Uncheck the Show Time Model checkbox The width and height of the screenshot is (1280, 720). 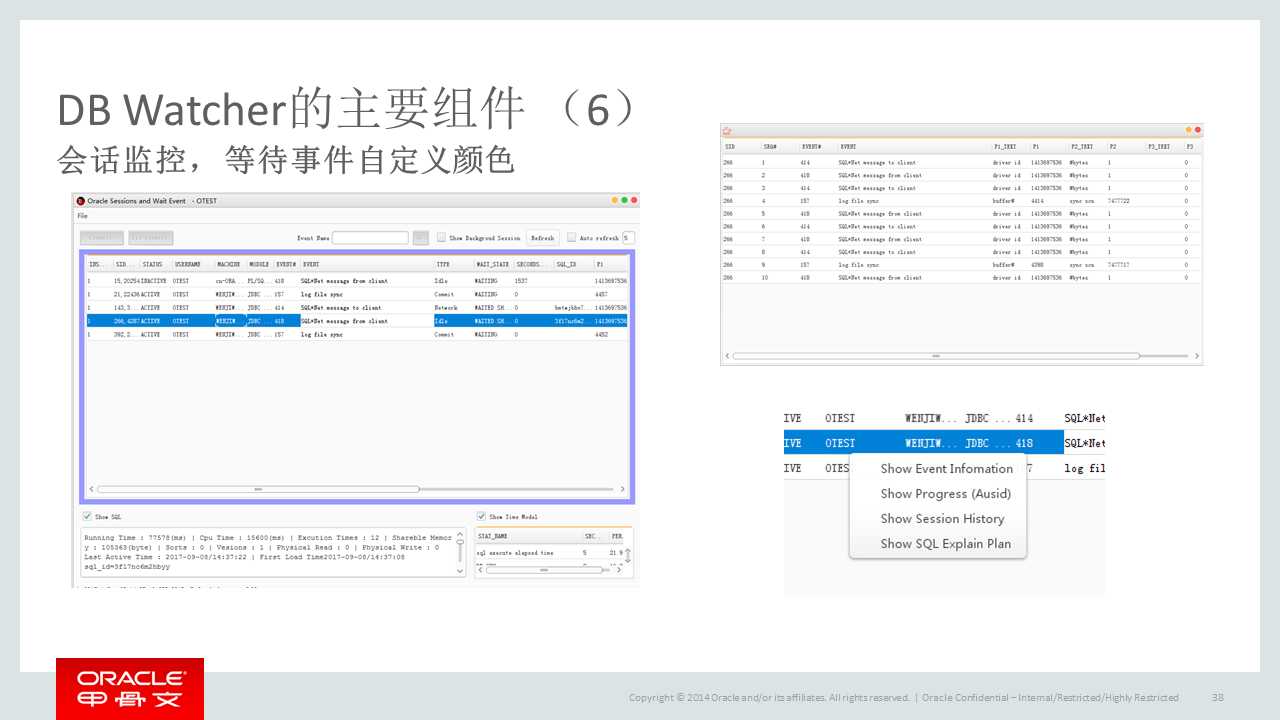tap(482, 517)
